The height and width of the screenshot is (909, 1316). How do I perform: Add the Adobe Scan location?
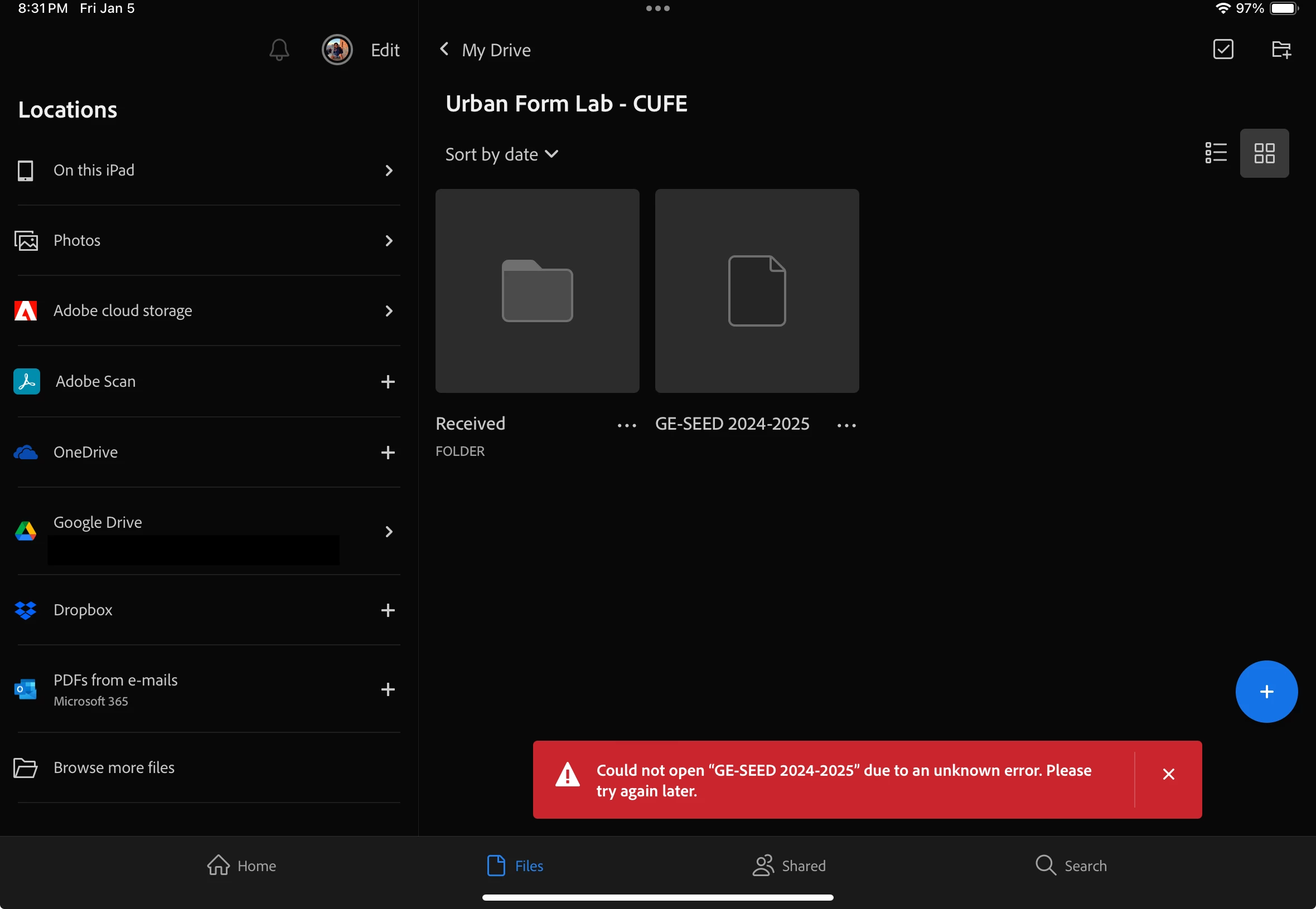click(388, 382)
